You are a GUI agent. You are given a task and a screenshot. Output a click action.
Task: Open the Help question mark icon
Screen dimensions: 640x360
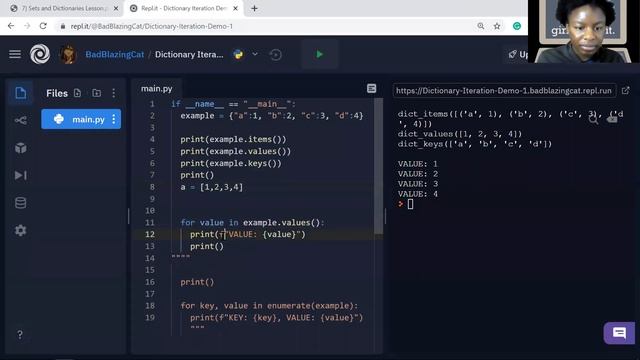20,335
